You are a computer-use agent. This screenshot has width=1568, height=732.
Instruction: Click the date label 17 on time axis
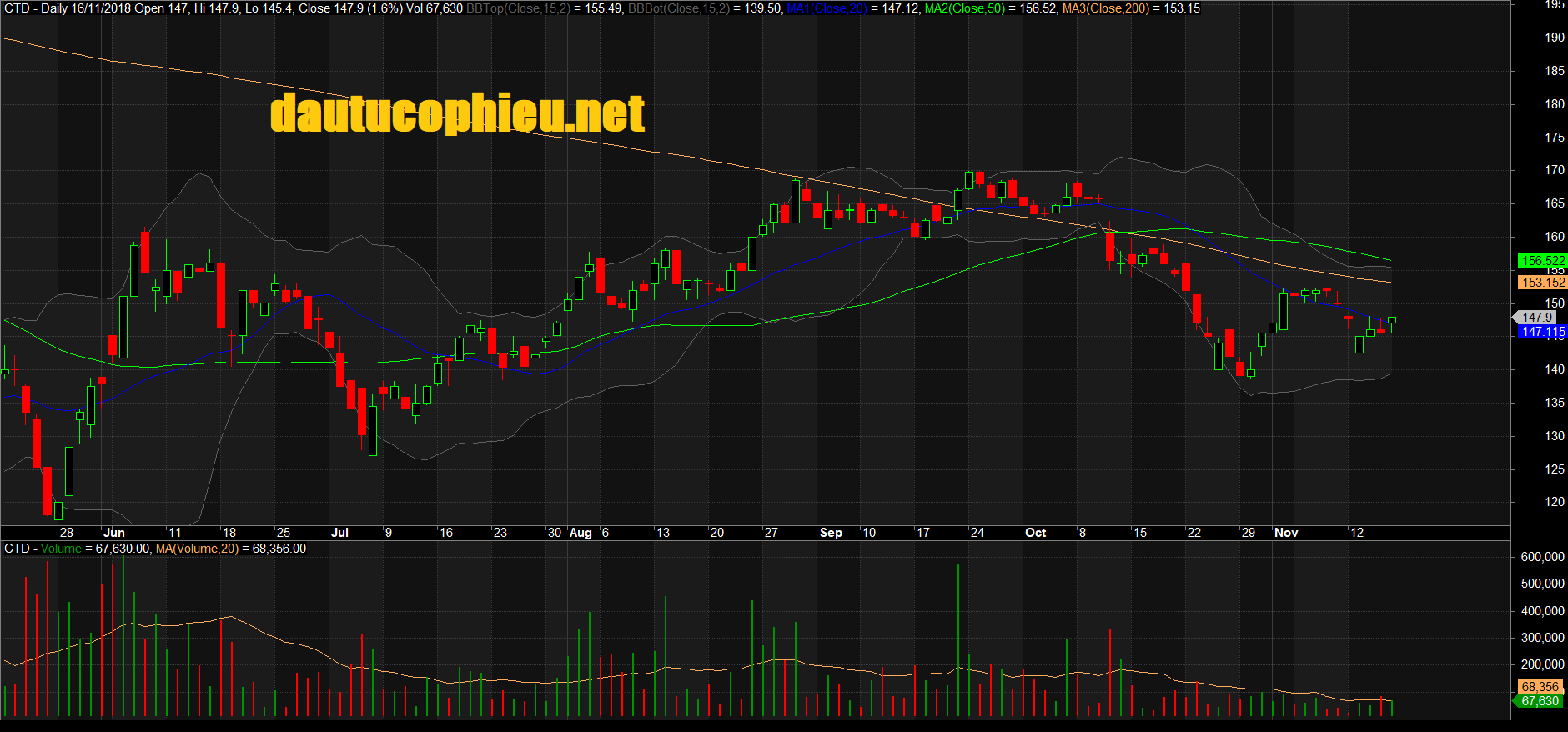(923, 533)
